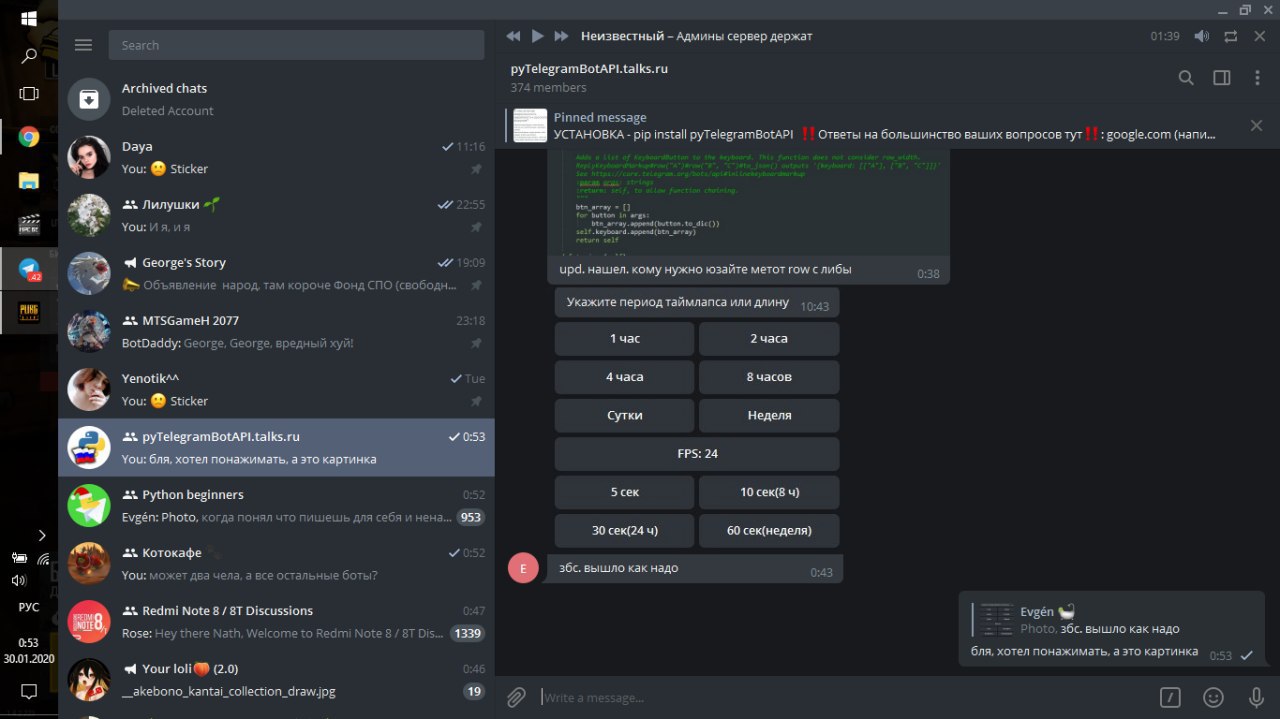
Task: Open the taskbar clock and date
Action: (x=29, y=650)
